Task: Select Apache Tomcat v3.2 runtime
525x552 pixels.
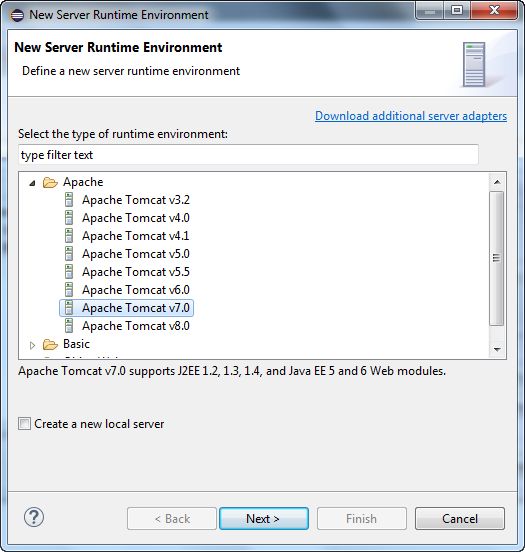Action: tap(136, 200)
